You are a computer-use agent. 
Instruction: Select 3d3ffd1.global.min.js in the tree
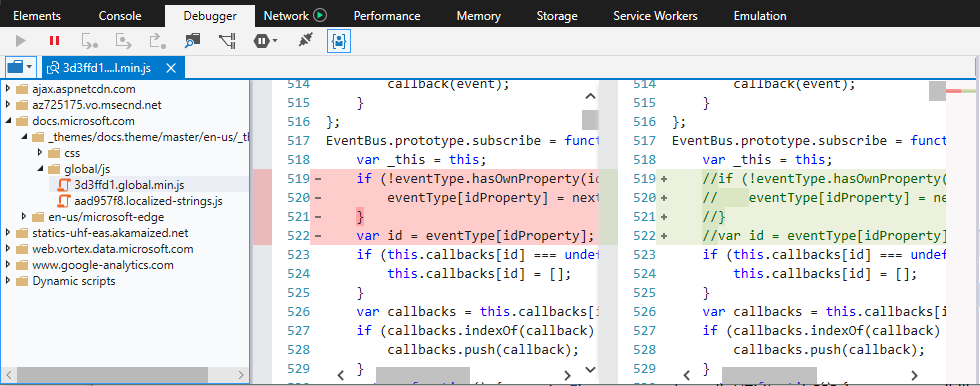click(129, 185)
